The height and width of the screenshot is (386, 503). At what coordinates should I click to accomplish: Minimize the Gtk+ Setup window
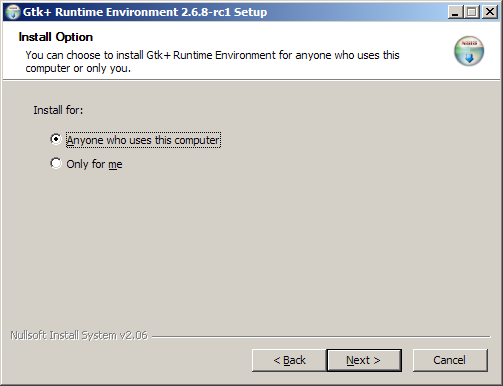(455, 12)
